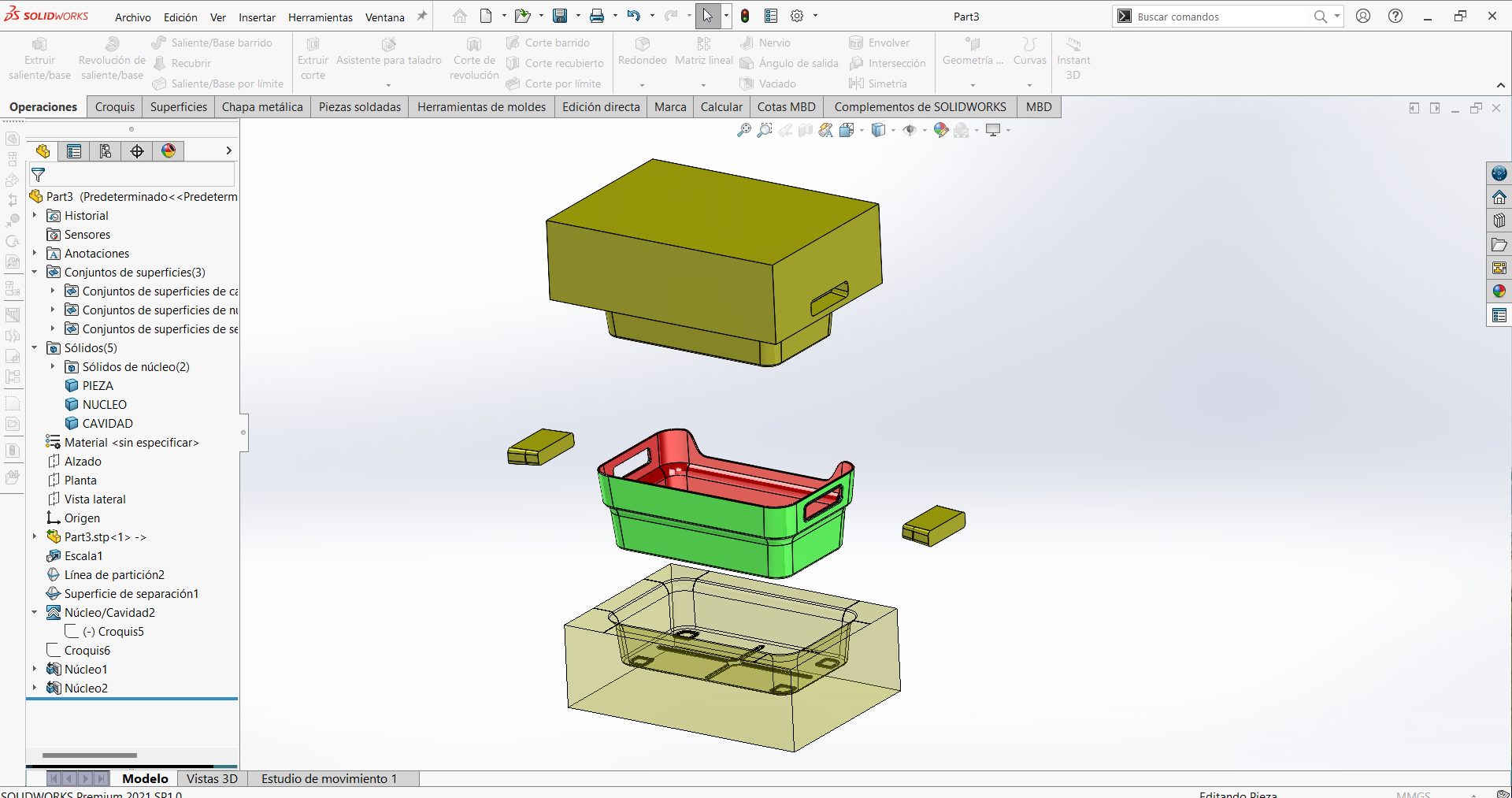Collapse Conjuntos de superficies(3) folder

click(35, 272)
